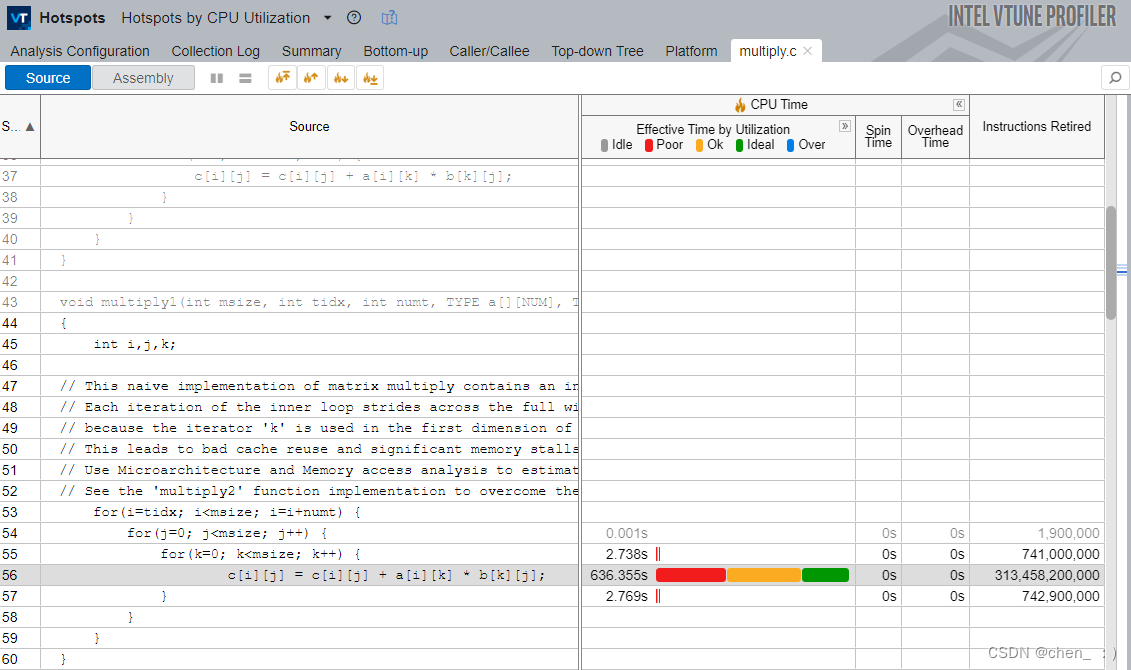Viewport: 1131px width, 670px height.
Task: Open the Hotspots by CPU Utilization viewpoint dropdown
Action: point(325,17)
